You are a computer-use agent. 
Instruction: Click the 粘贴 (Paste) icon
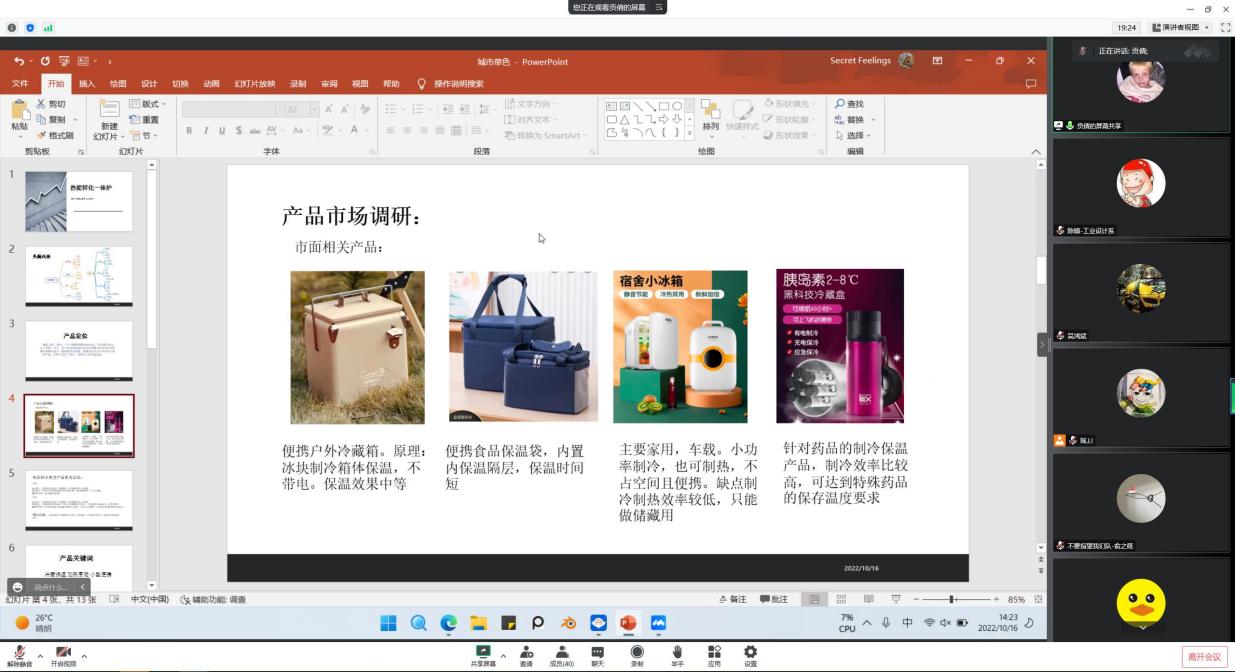19,112
